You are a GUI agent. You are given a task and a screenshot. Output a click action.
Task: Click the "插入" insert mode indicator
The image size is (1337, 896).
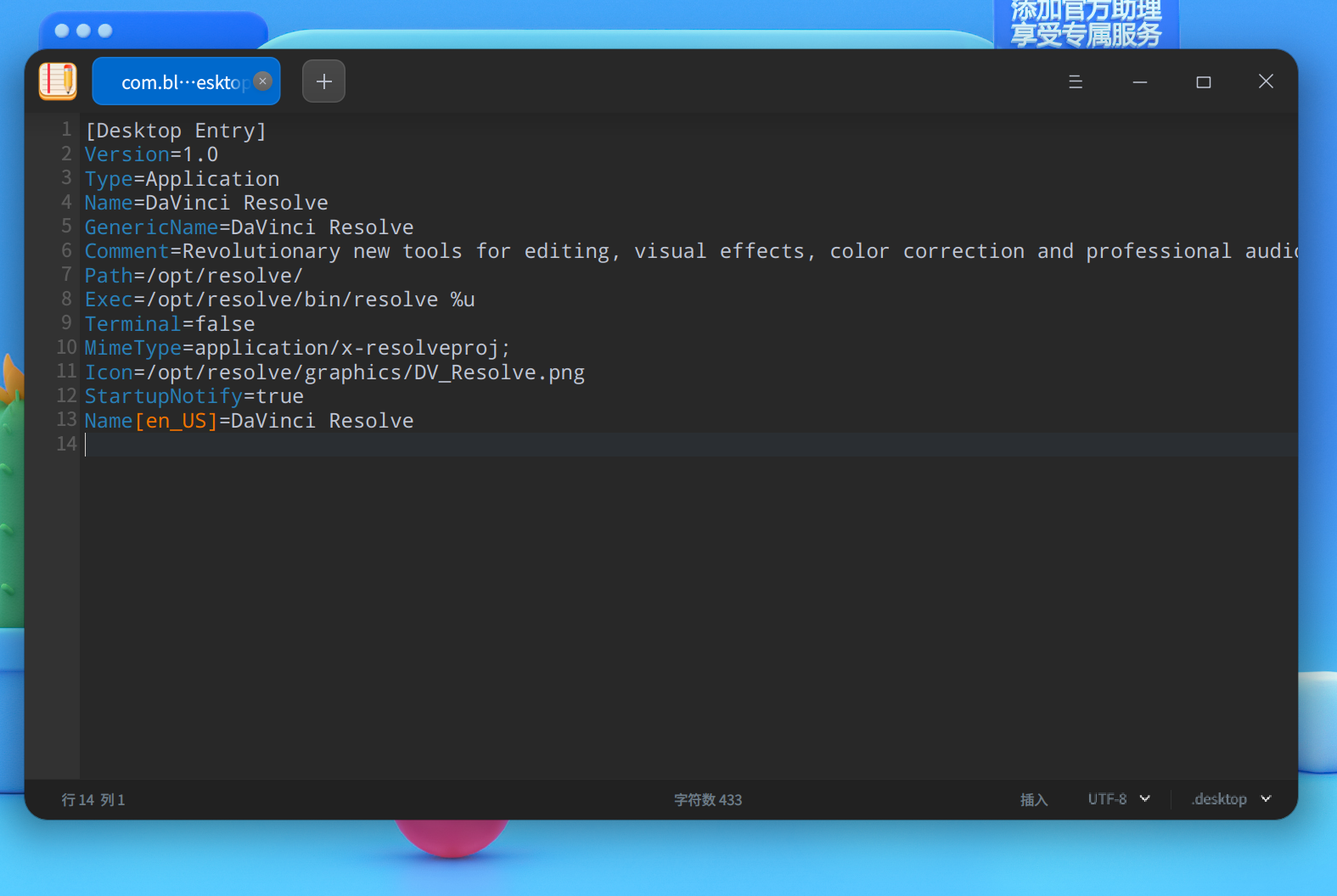[x=1034, y=799]
